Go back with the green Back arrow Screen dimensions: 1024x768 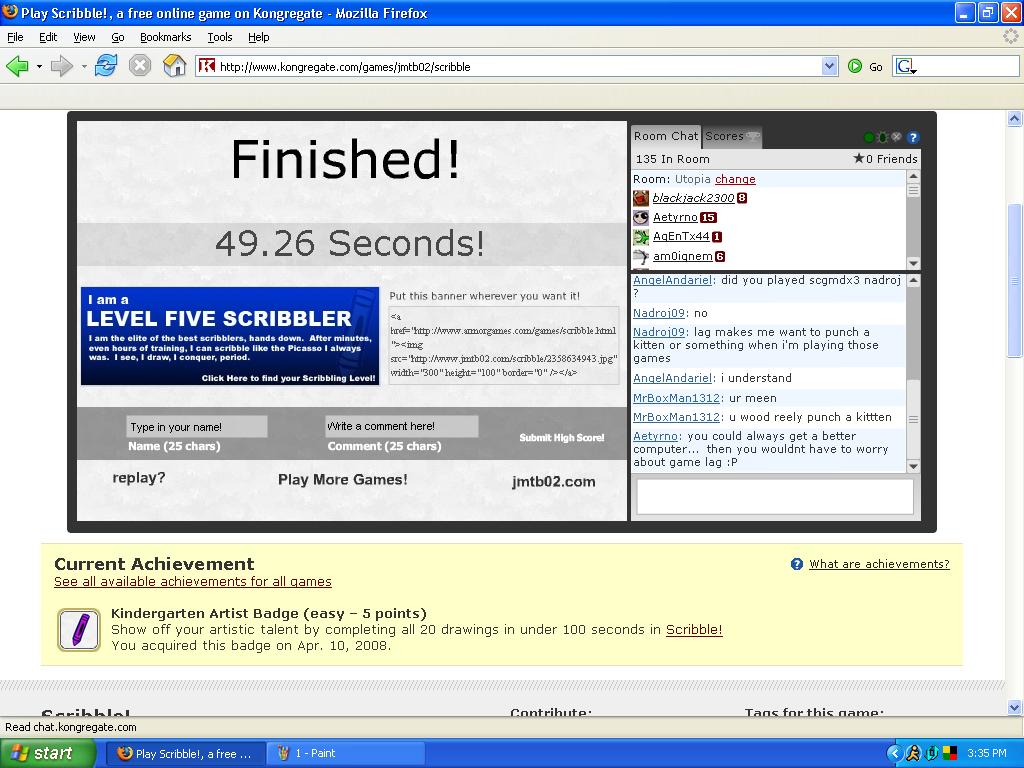click(x=17, y=66)
